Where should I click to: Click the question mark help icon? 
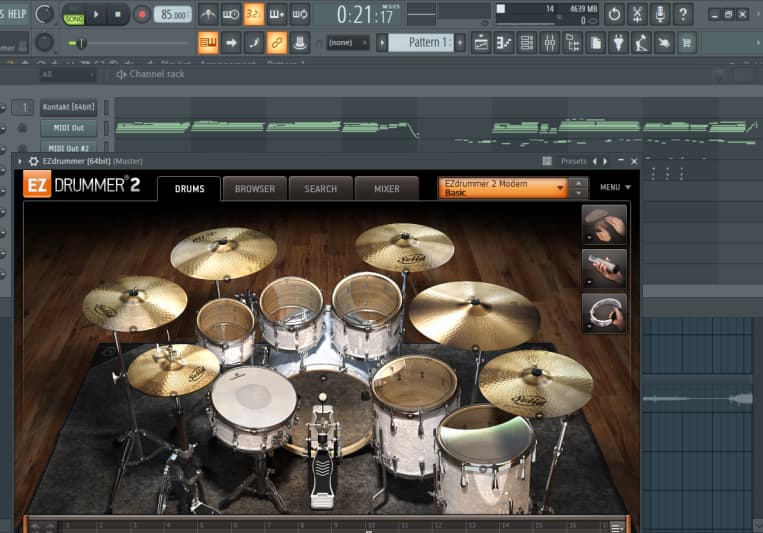pyautogui.click(x=683, y=15)
